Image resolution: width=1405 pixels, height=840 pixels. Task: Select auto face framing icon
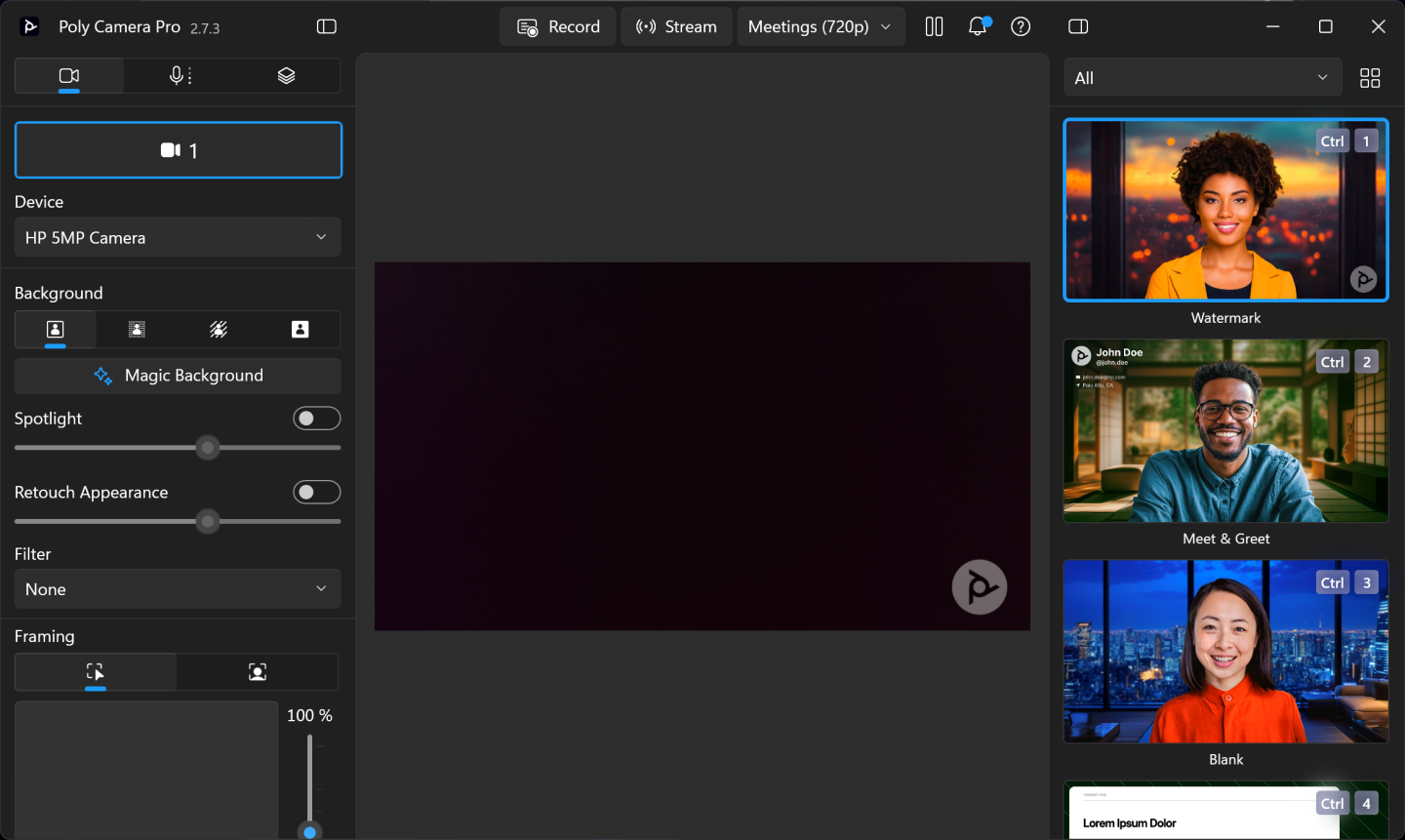258,672
